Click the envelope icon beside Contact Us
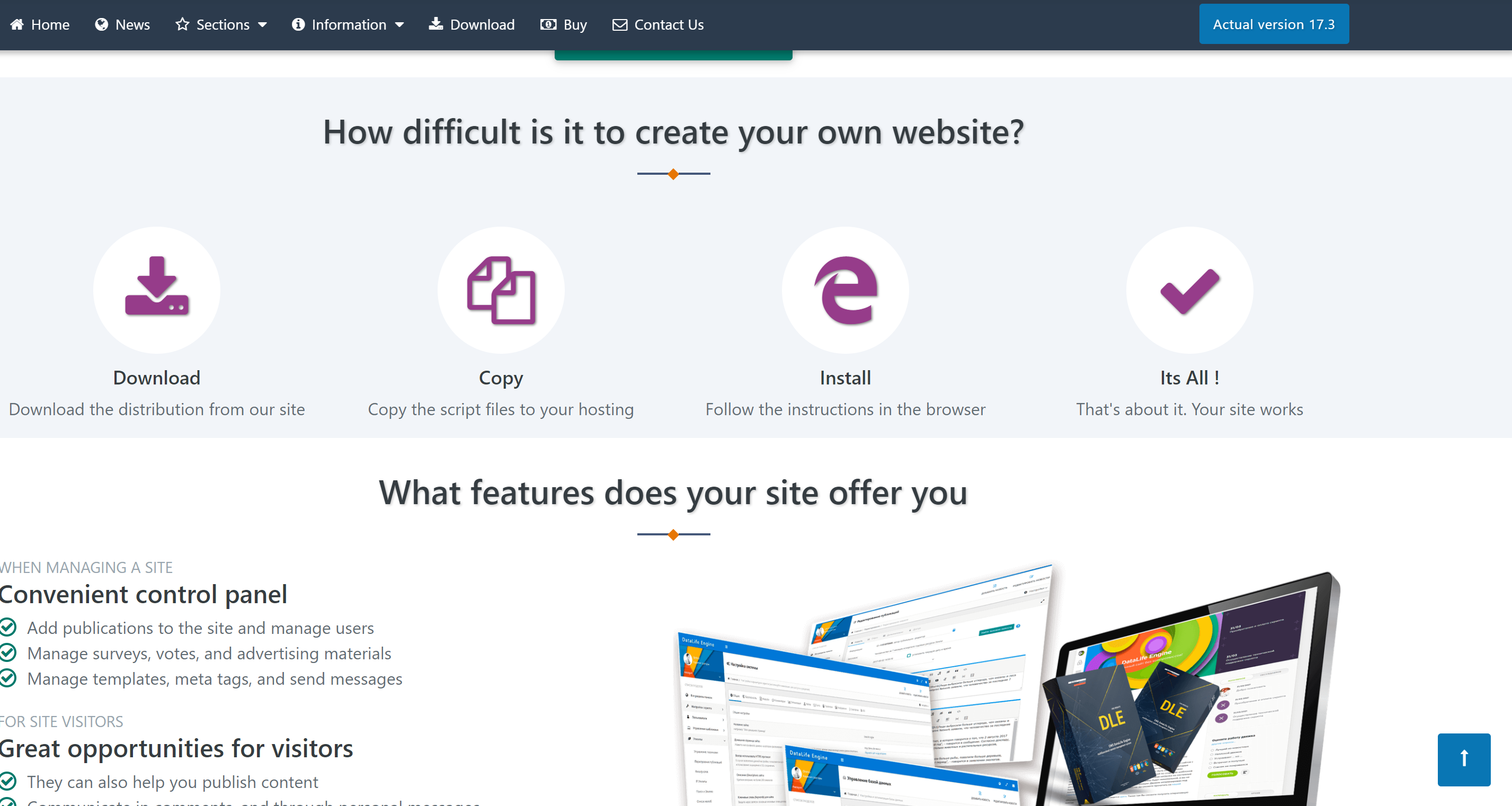Viewport: 1512px width, 806px height. [620, 24]
